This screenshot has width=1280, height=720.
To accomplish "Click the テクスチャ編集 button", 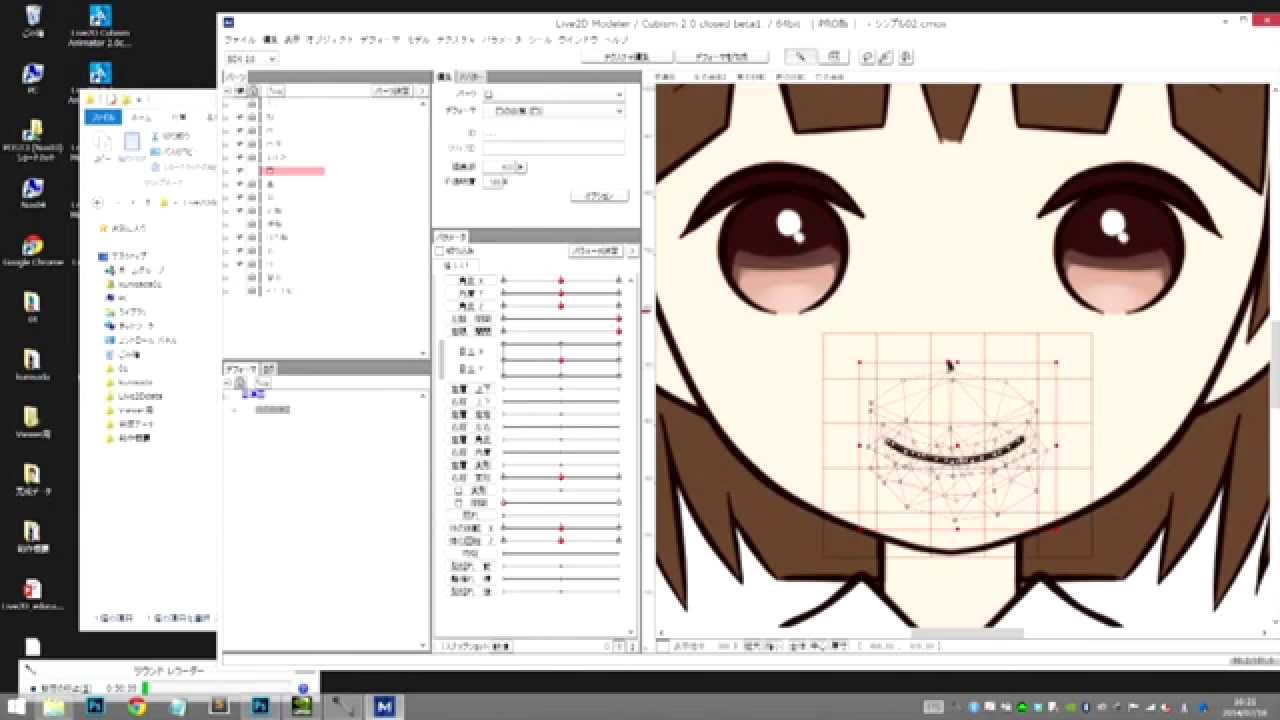I will [x=626, y=57].
